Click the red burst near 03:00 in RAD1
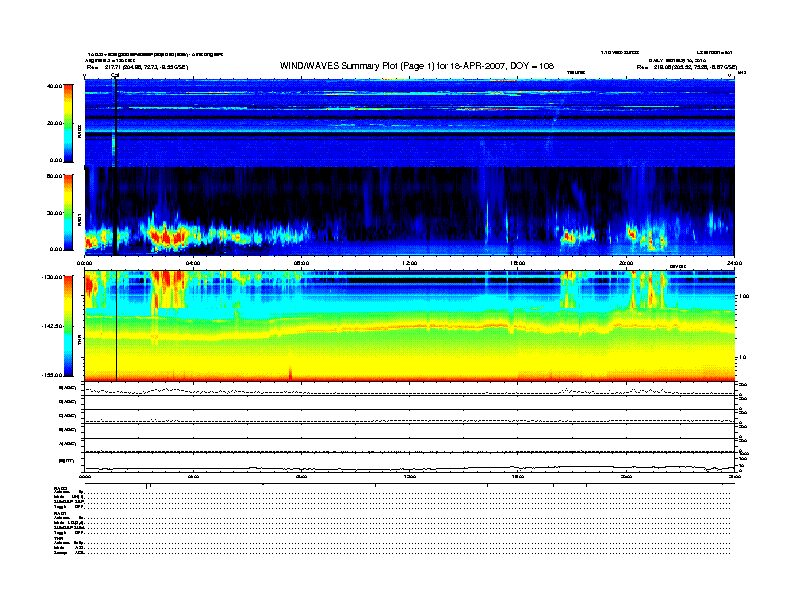Screen dimensions: 792x612 point(169,236)
